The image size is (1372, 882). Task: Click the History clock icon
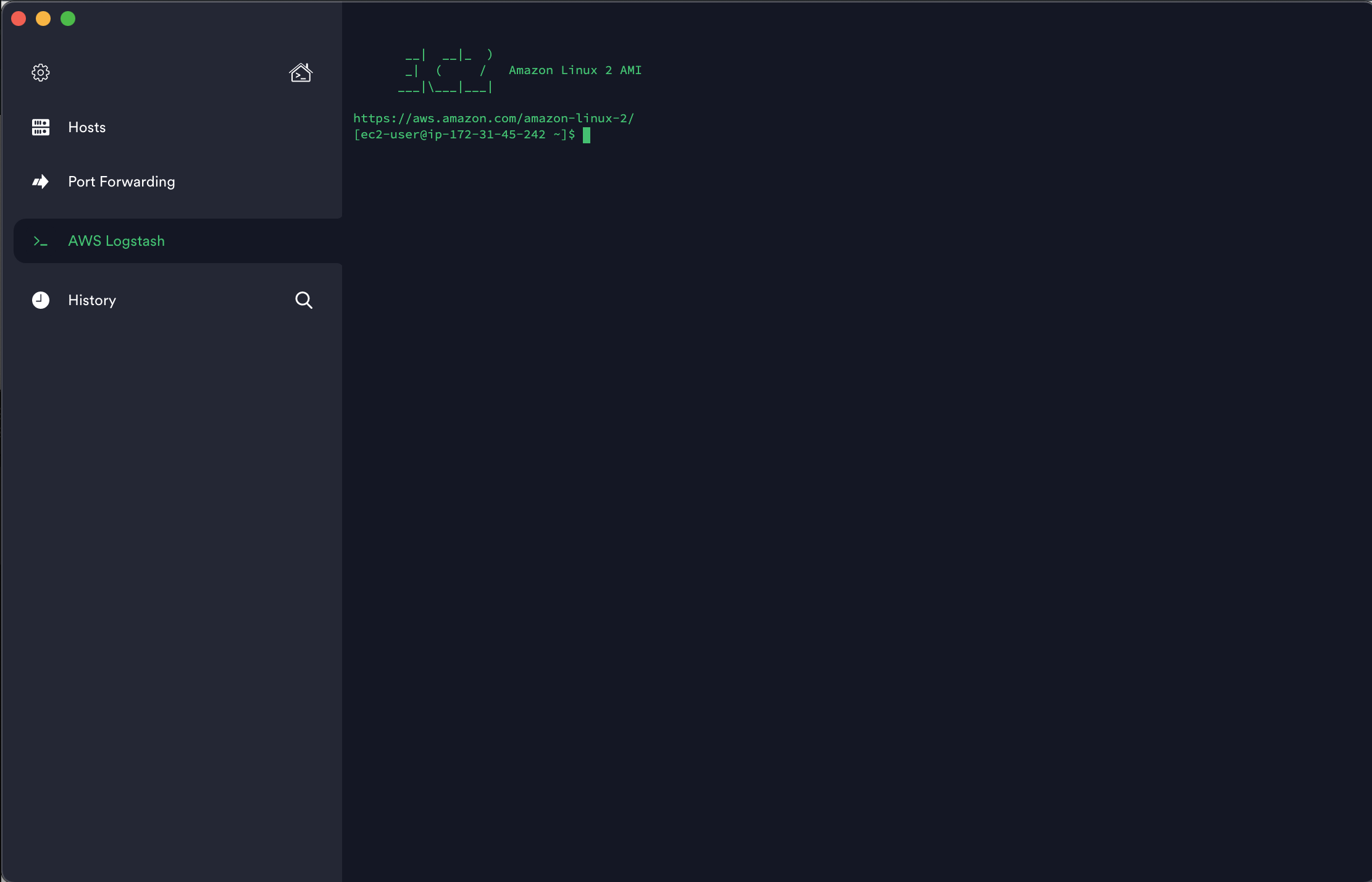pos(41,300)
